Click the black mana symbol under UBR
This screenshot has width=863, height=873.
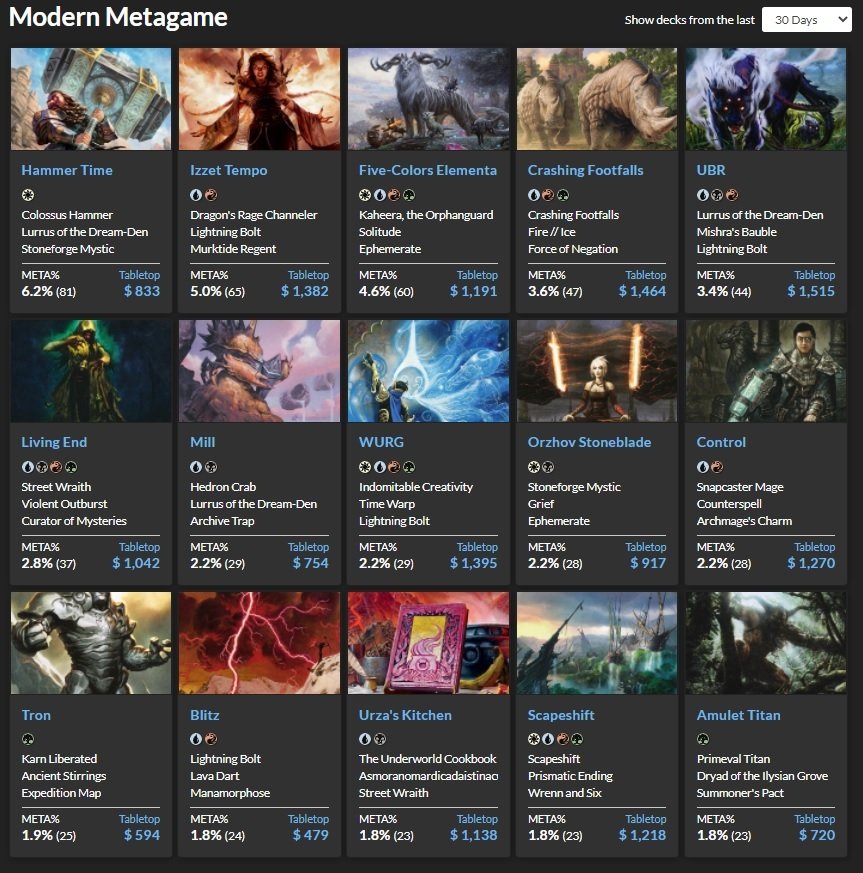pyautogui.click(x=717, y=195)
